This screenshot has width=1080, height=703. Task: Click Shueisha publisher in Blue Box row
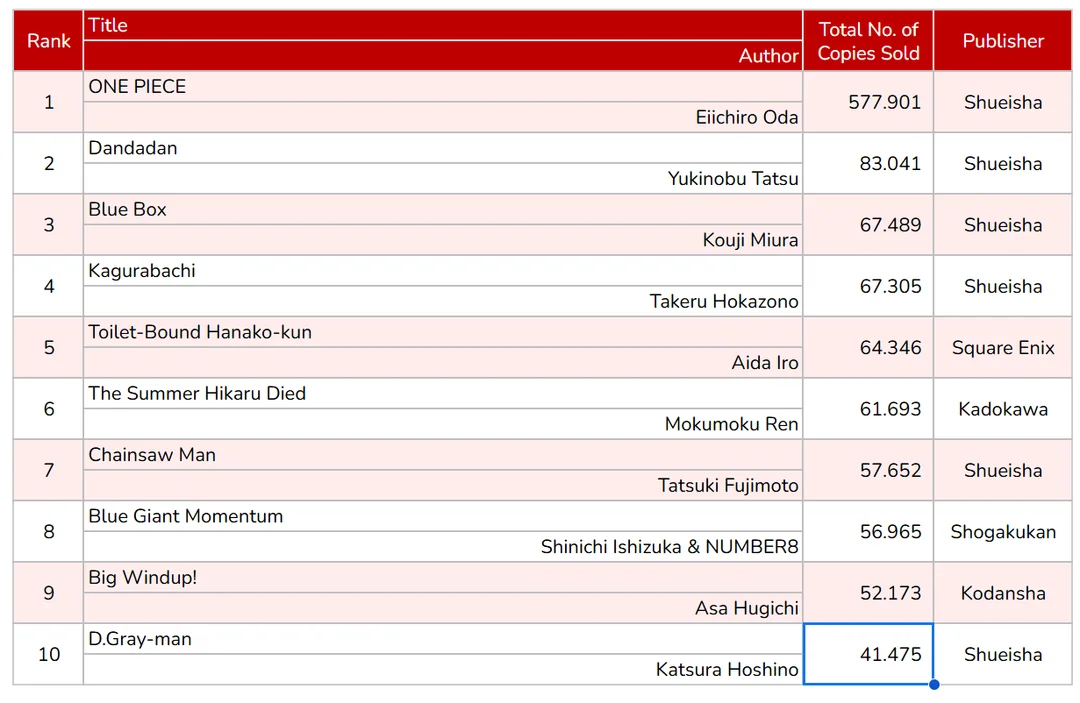[1003, 224]
